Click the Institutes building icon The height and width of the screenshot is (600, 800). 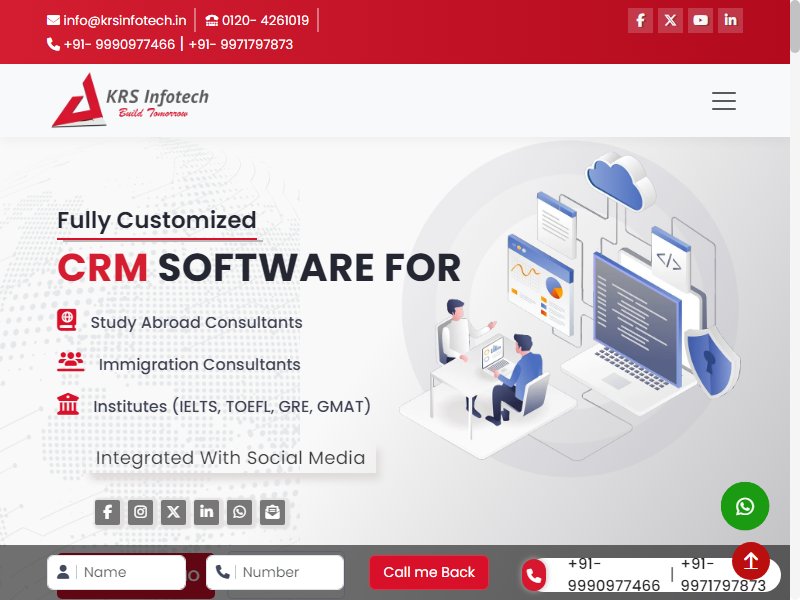[x=68, y=404]
